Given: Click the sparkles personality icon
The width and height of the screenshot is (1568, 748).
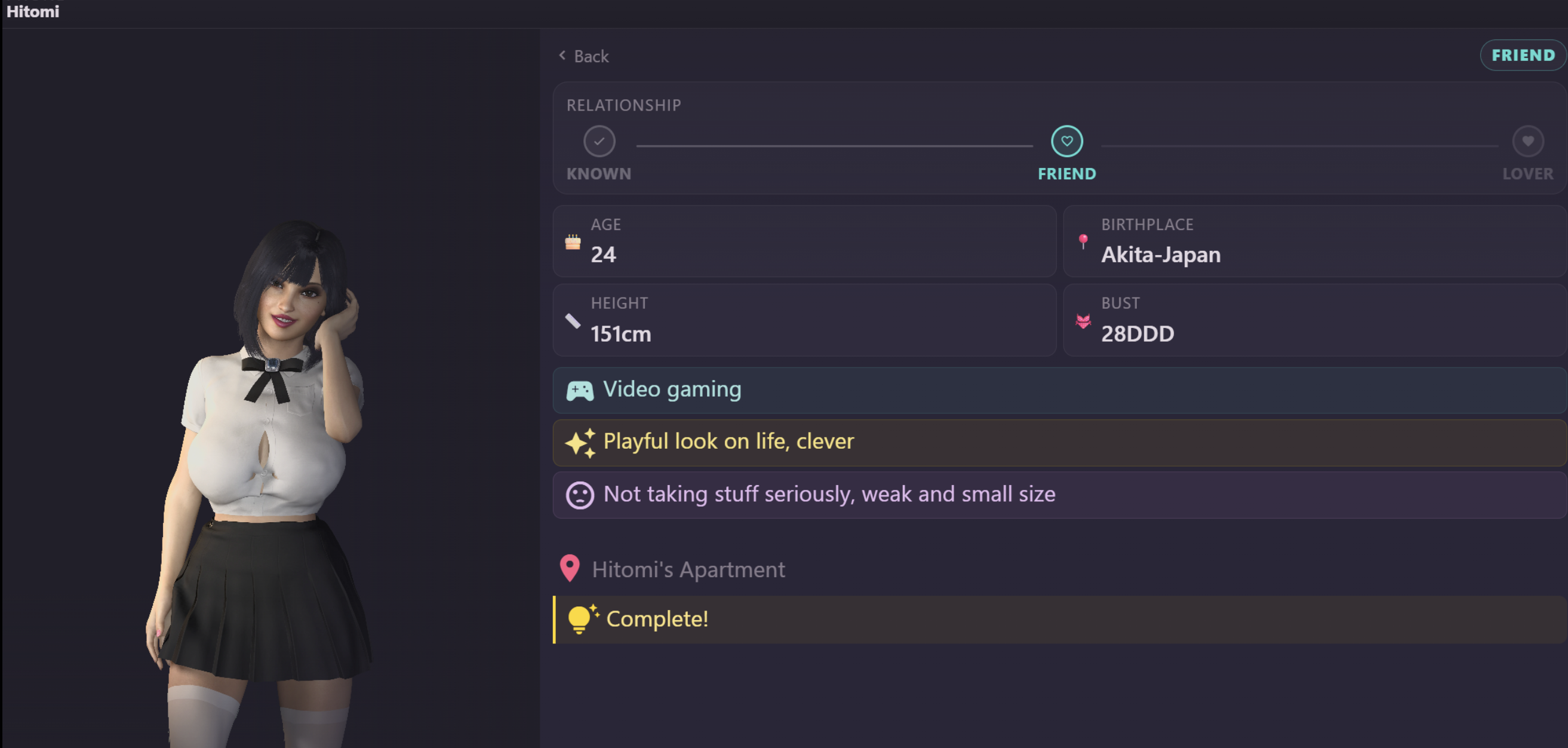Looking at the screenshot, I should (x=579, y=443).
